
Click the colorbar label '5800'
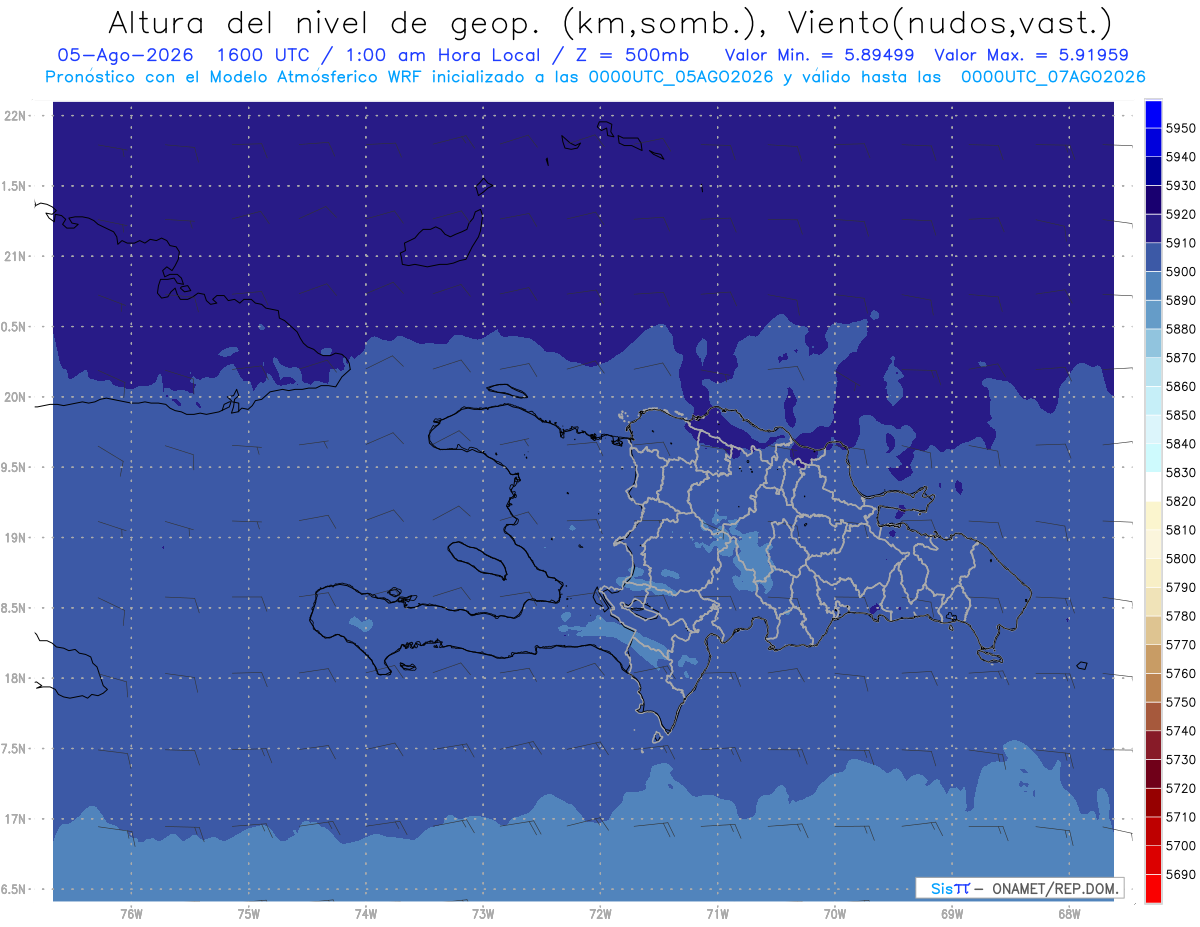click(1180, 558)
